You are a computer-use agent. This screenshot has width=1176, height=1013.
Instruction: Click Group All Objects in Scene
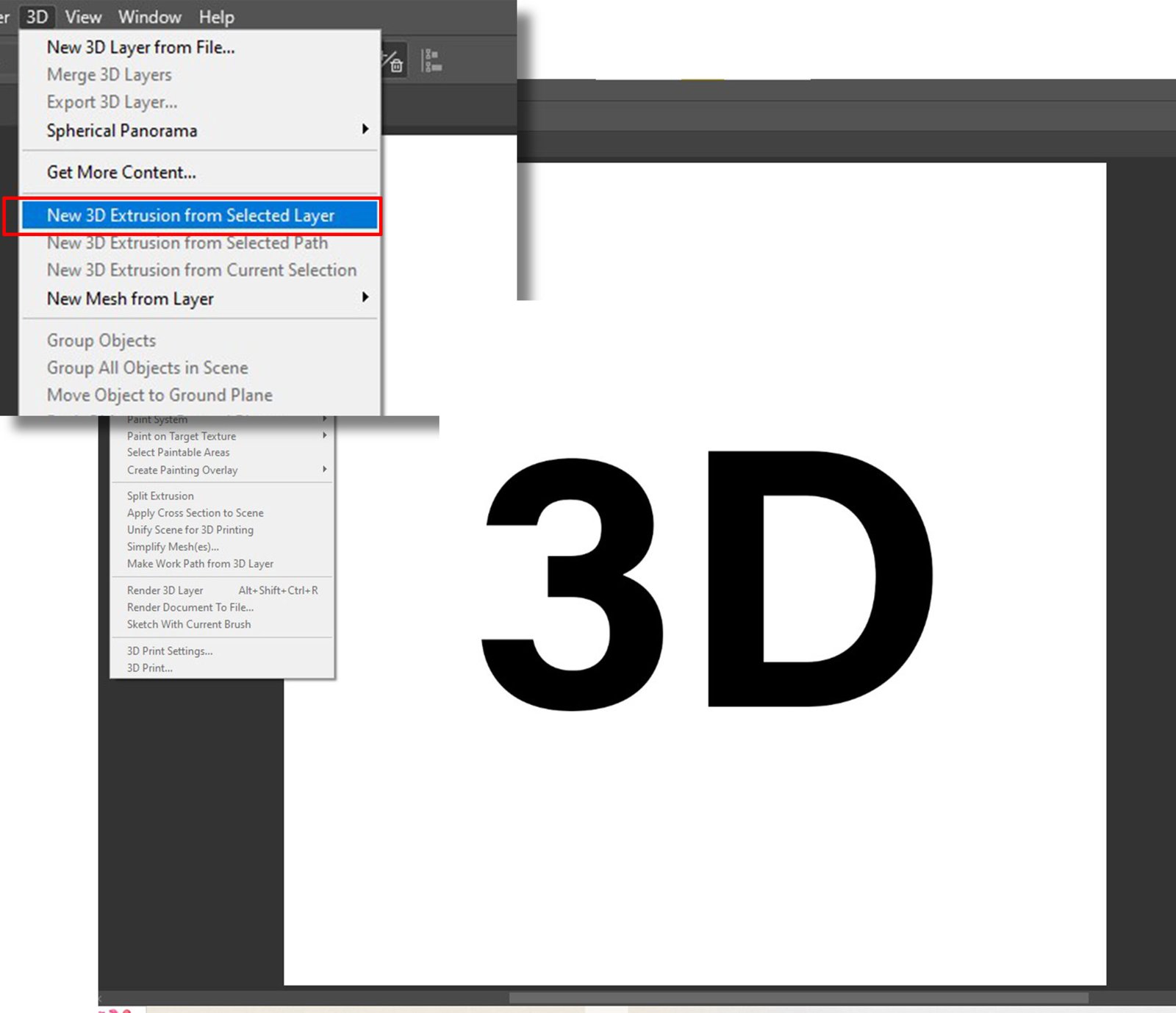[199, 368]
